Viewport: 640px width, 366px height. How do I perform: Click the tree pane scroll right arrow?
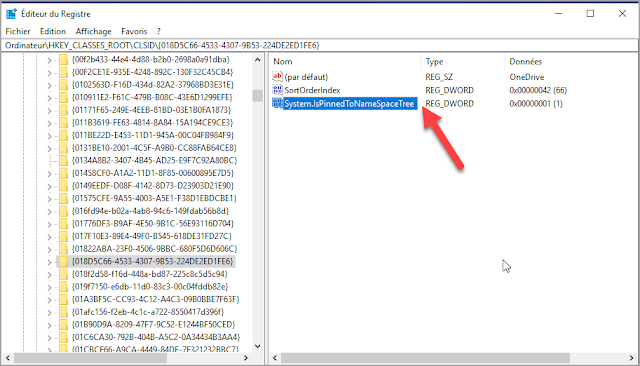click(246, 358)
